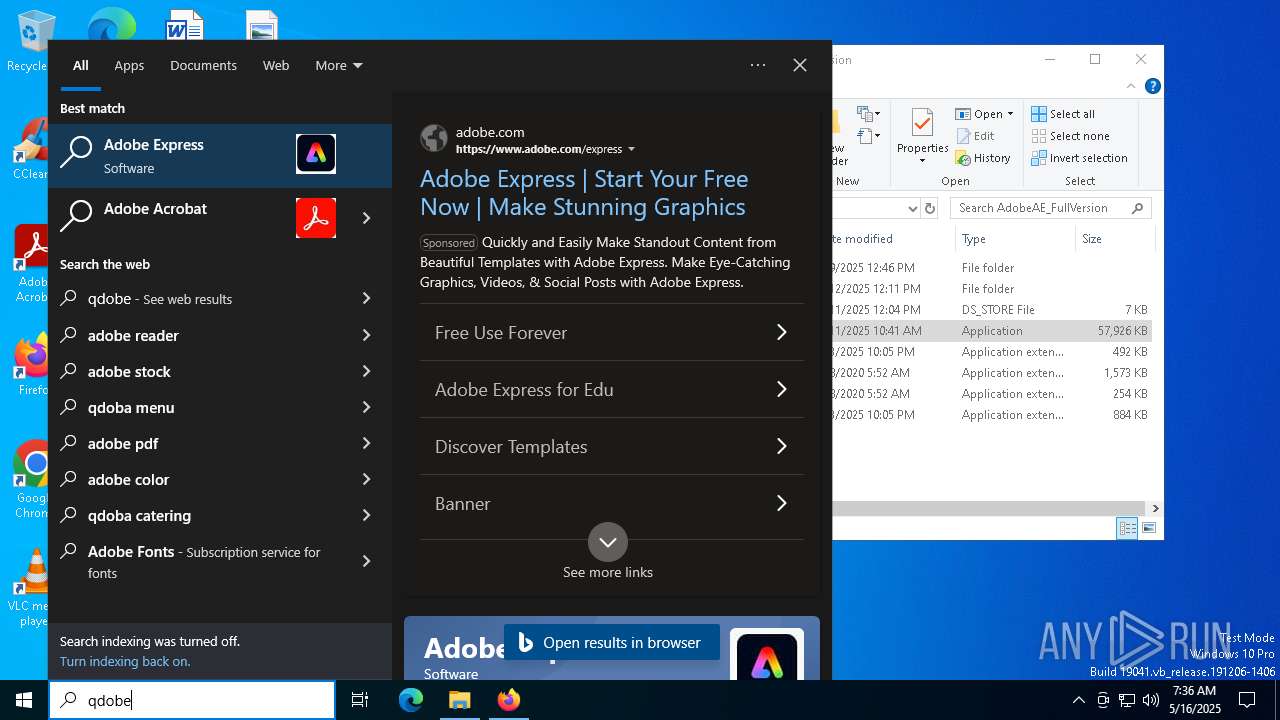Select the 57,926 KB Application row

tap(992, 331)
